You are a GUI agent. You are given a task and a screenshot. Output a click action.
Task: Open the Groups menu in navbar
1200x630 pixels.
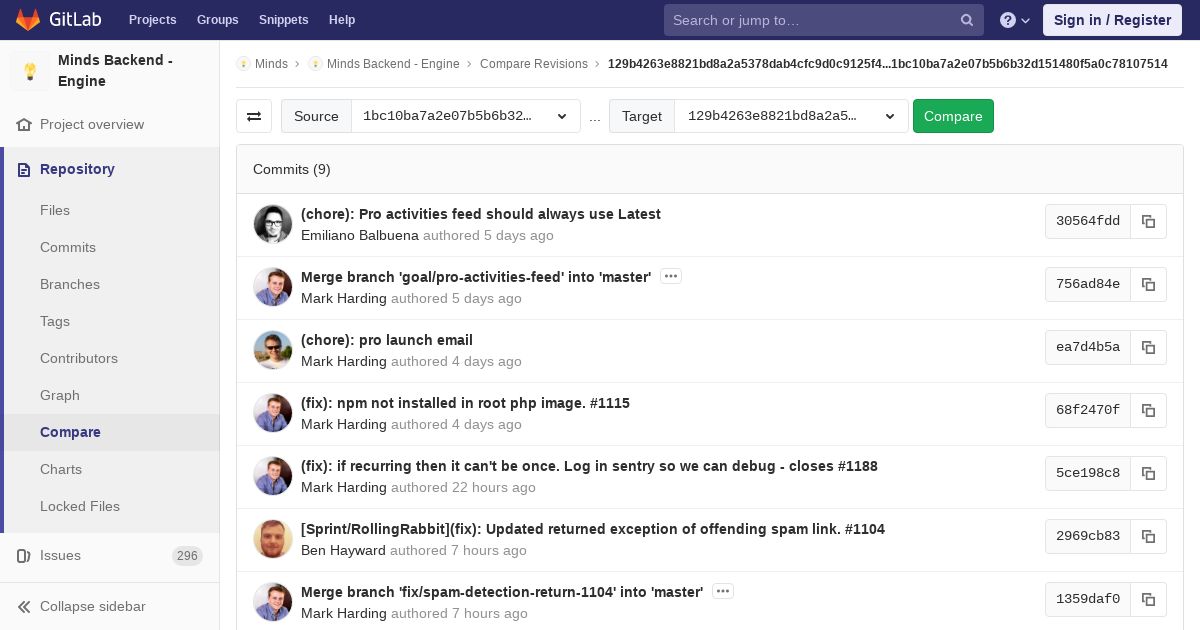pyautogui.click(x=217, y=20)
